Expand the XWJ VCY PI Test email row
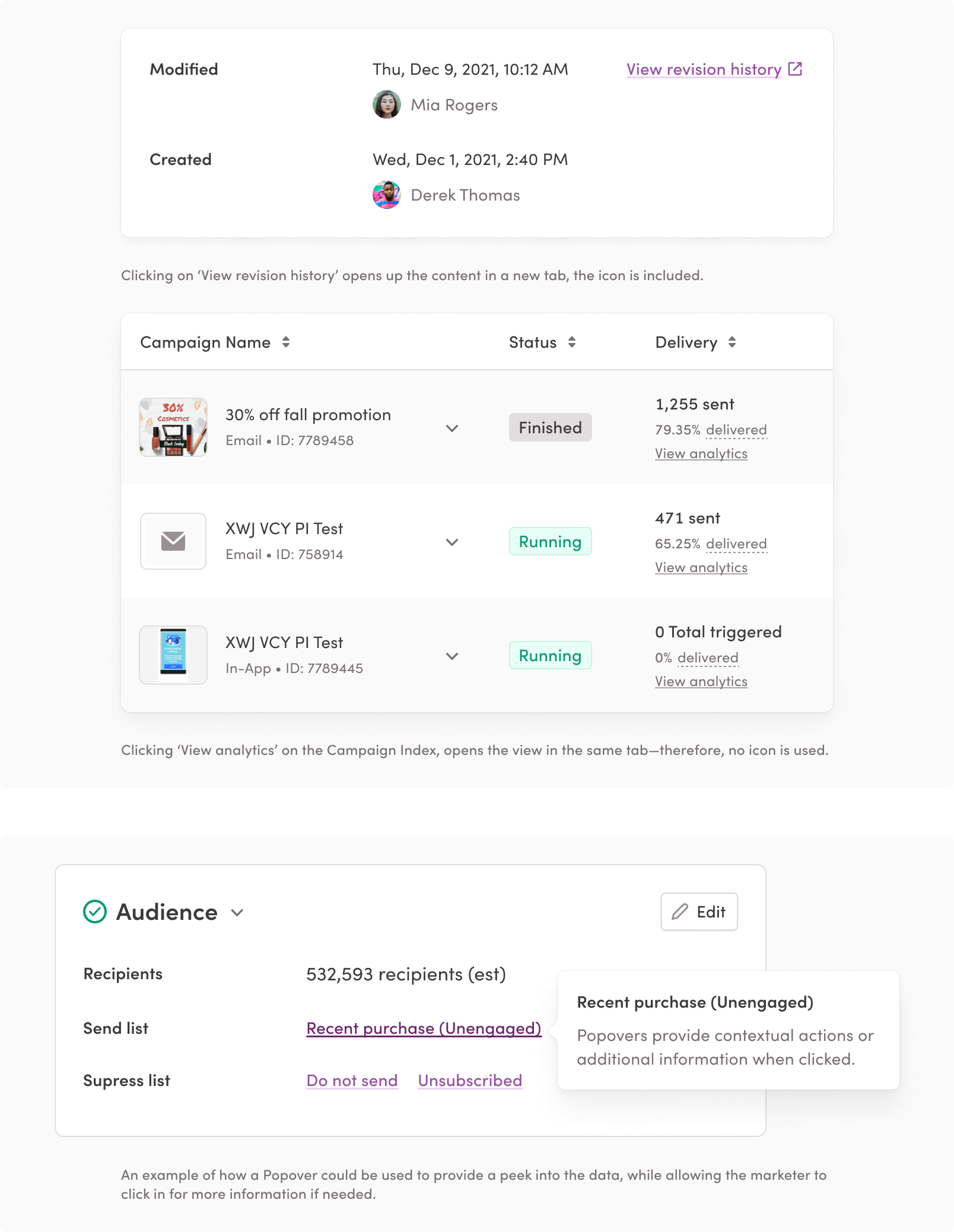This screenshot has width=954, height=1232. click(452, 542)
